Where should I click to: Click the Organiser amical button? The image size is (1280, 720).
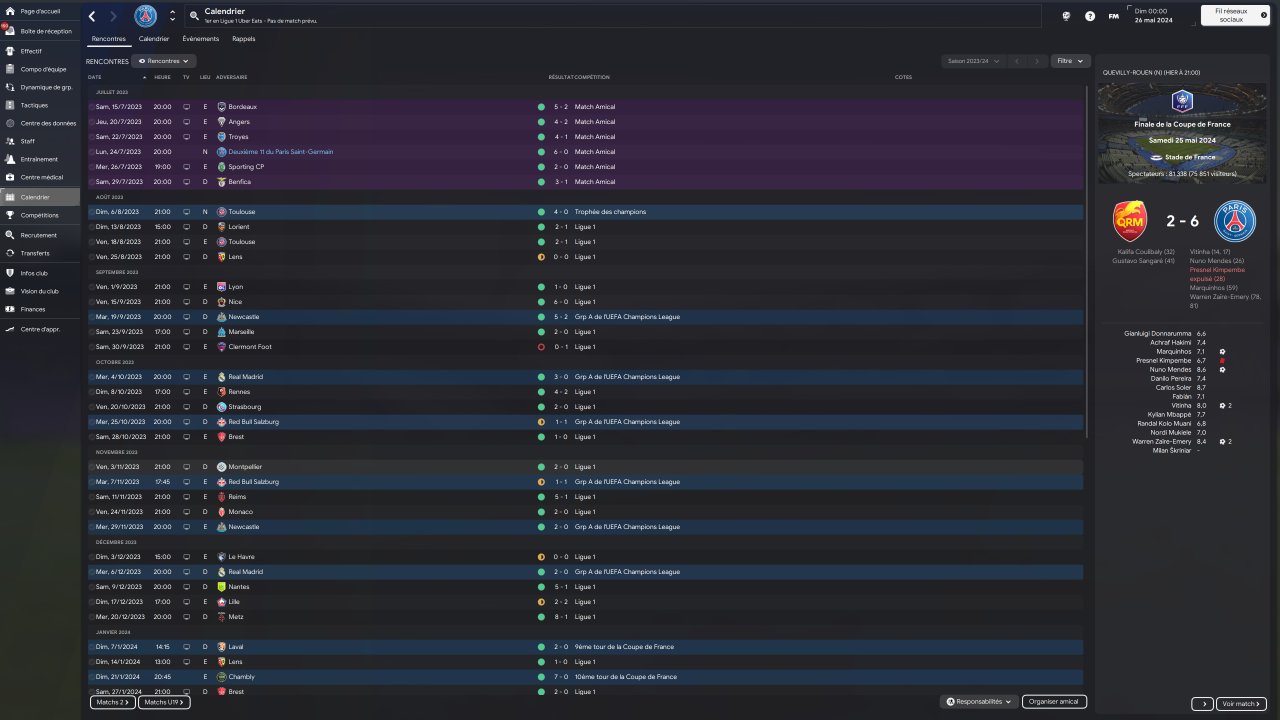point(1054,702)
